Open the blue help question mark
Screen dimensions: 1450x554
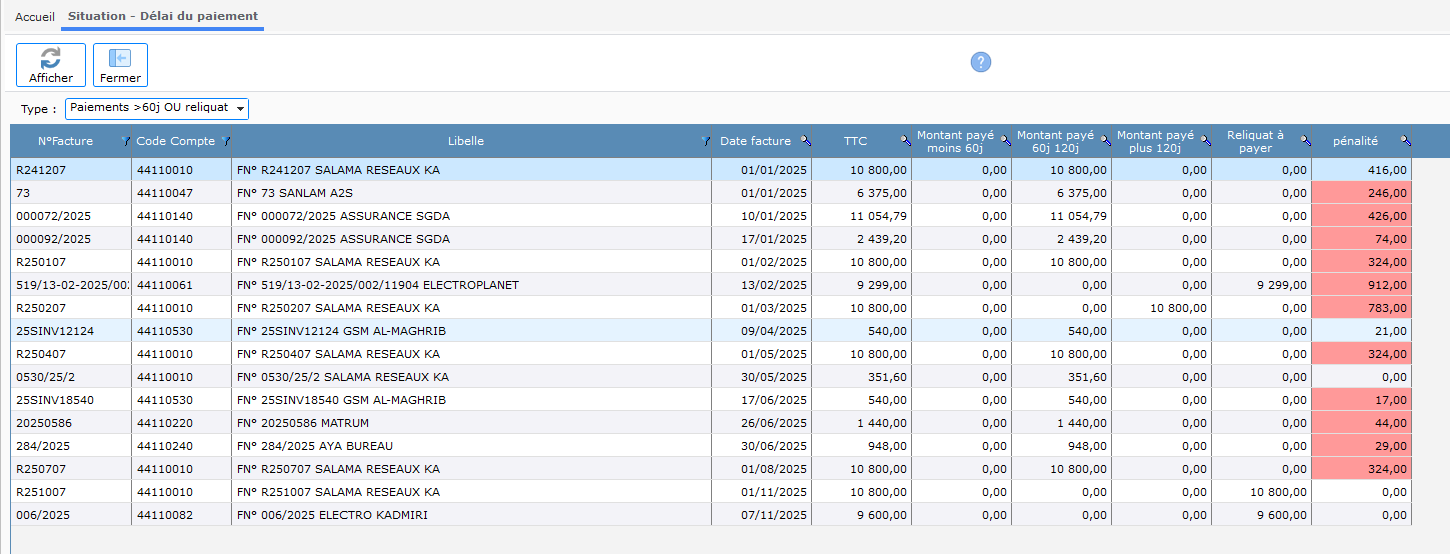[x=980, y=62]
